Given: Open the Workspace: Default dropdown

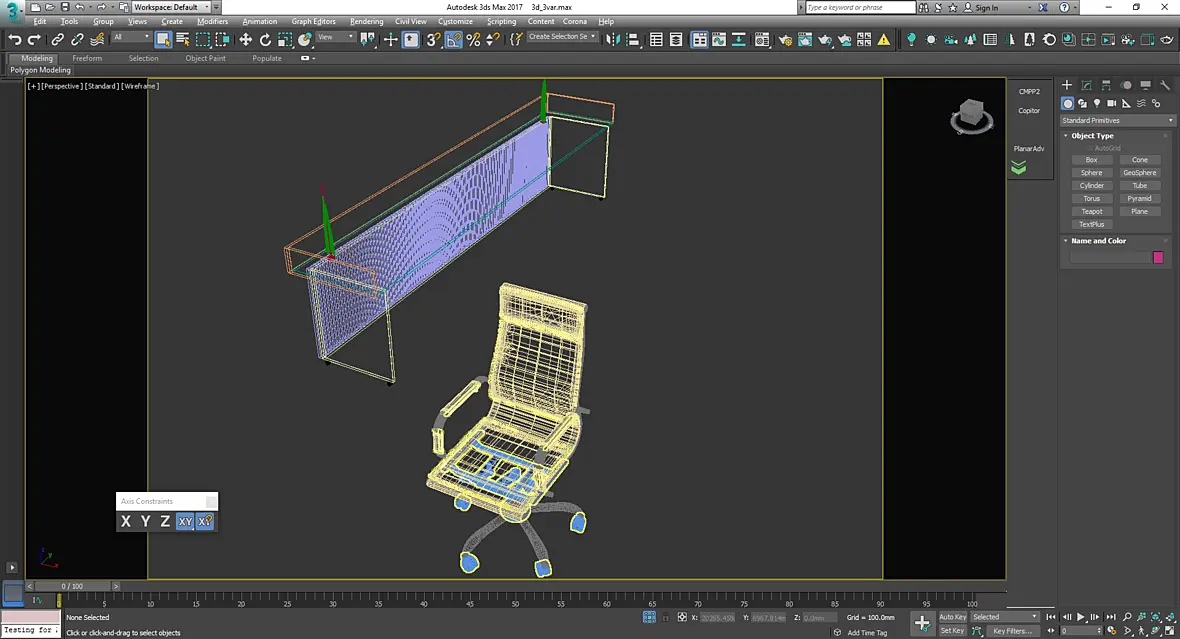Looking at the screenshot, I should coord(171,7).
